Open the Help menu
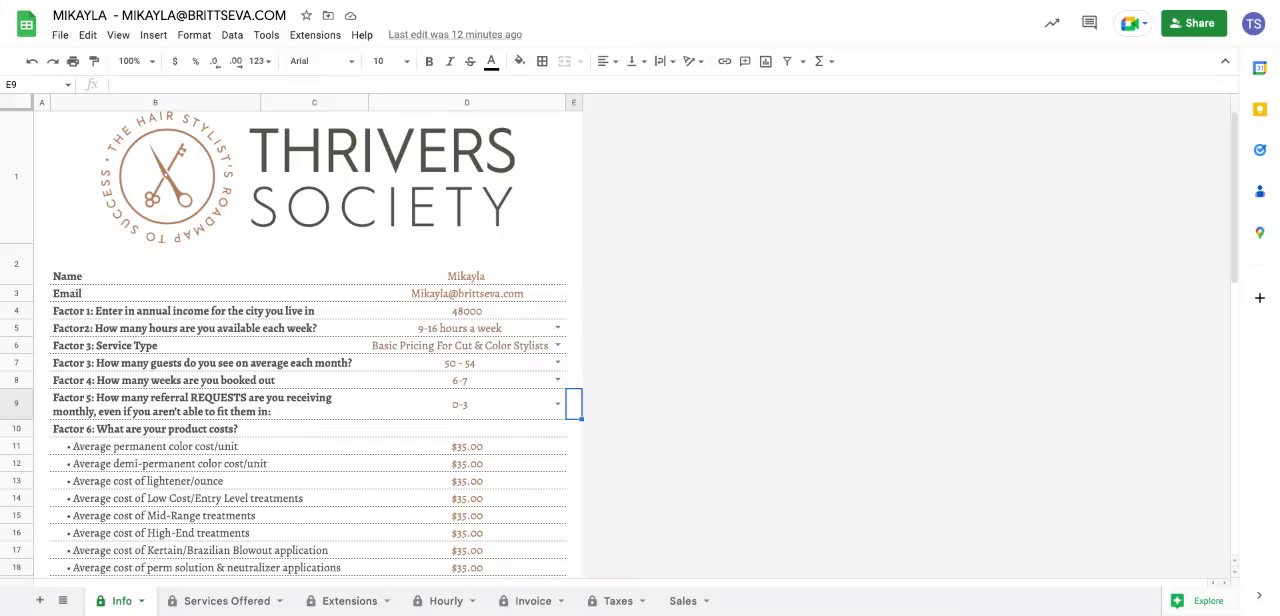 pos(362,35)
